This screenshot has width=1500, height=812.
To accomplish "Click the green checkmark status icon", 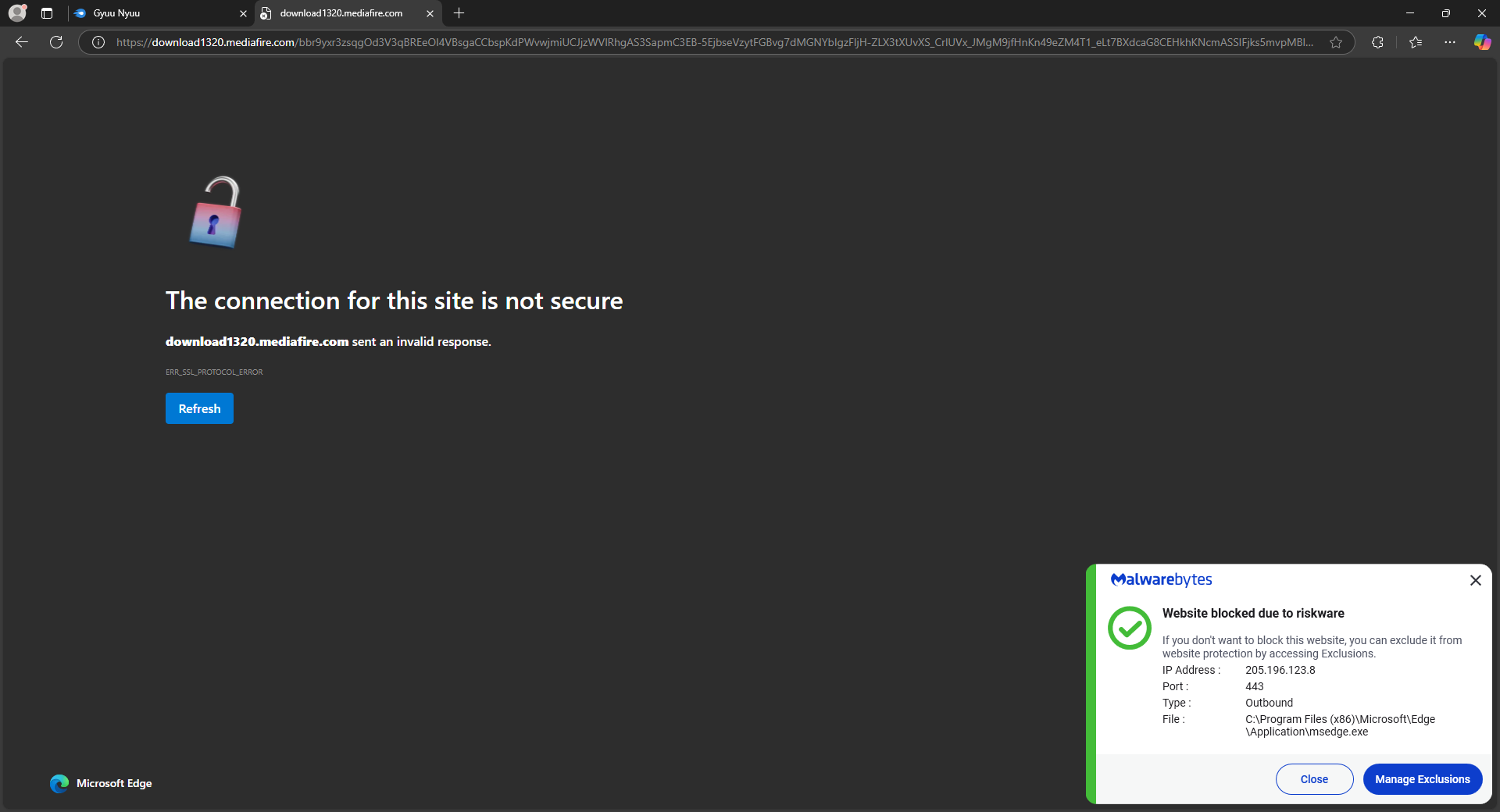I will [1130, 628].
